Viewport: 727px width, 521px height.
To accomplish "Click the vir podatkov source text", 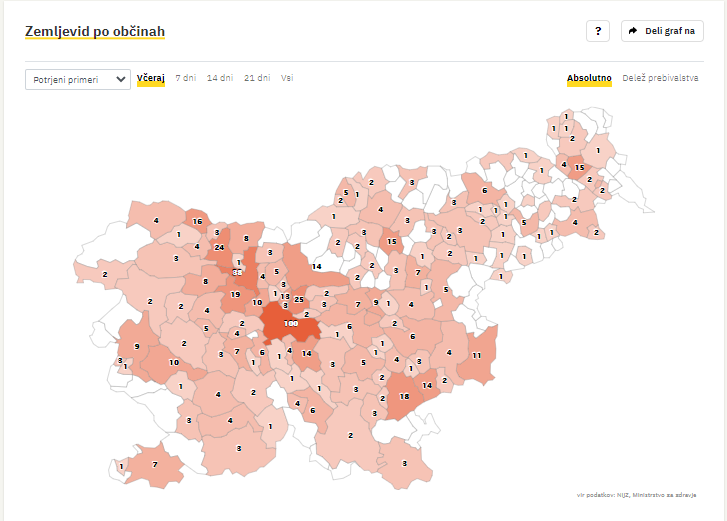I will (x=637, y=495).
